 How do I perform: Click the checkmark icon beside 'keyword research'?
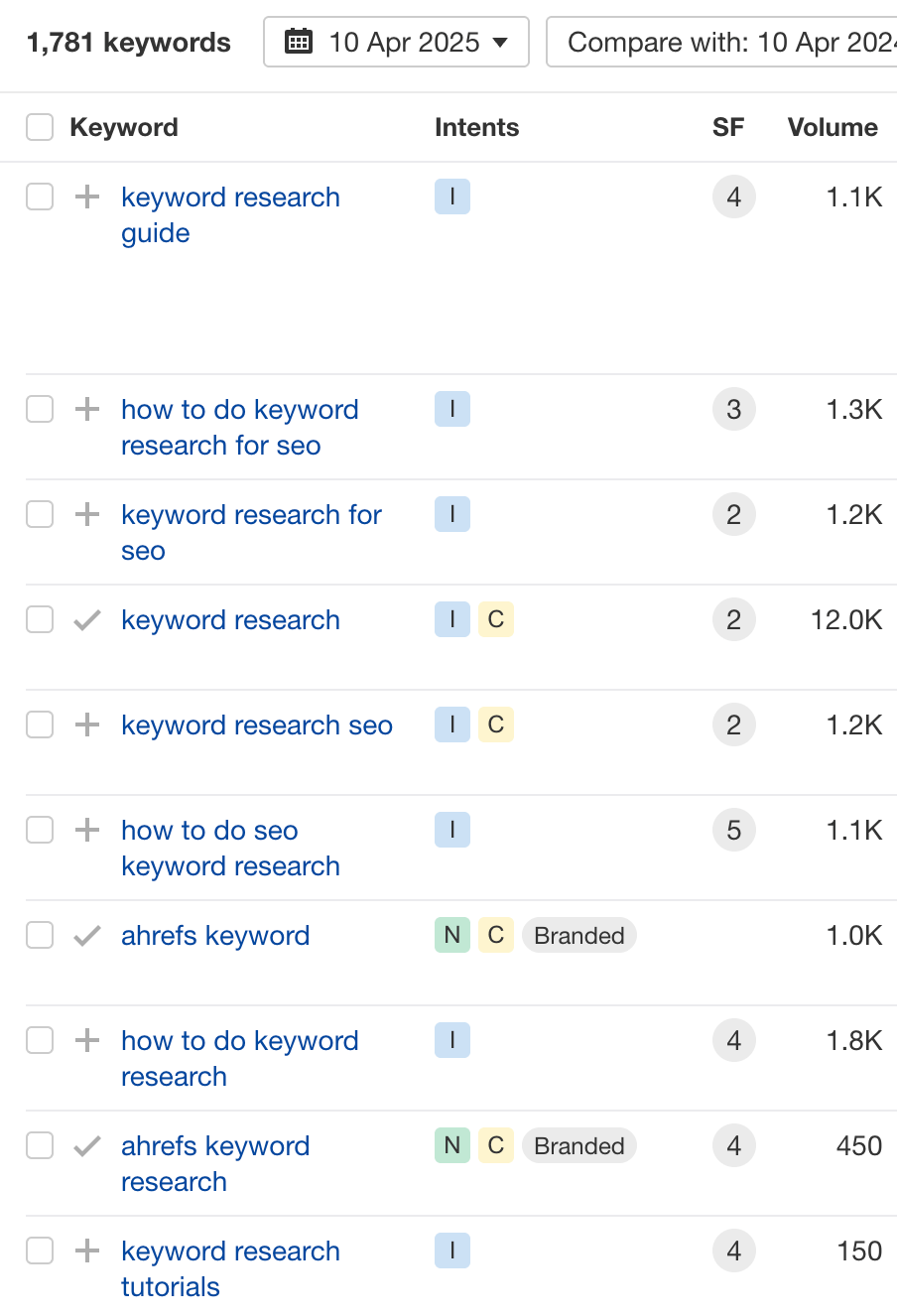tap(87, 619)
